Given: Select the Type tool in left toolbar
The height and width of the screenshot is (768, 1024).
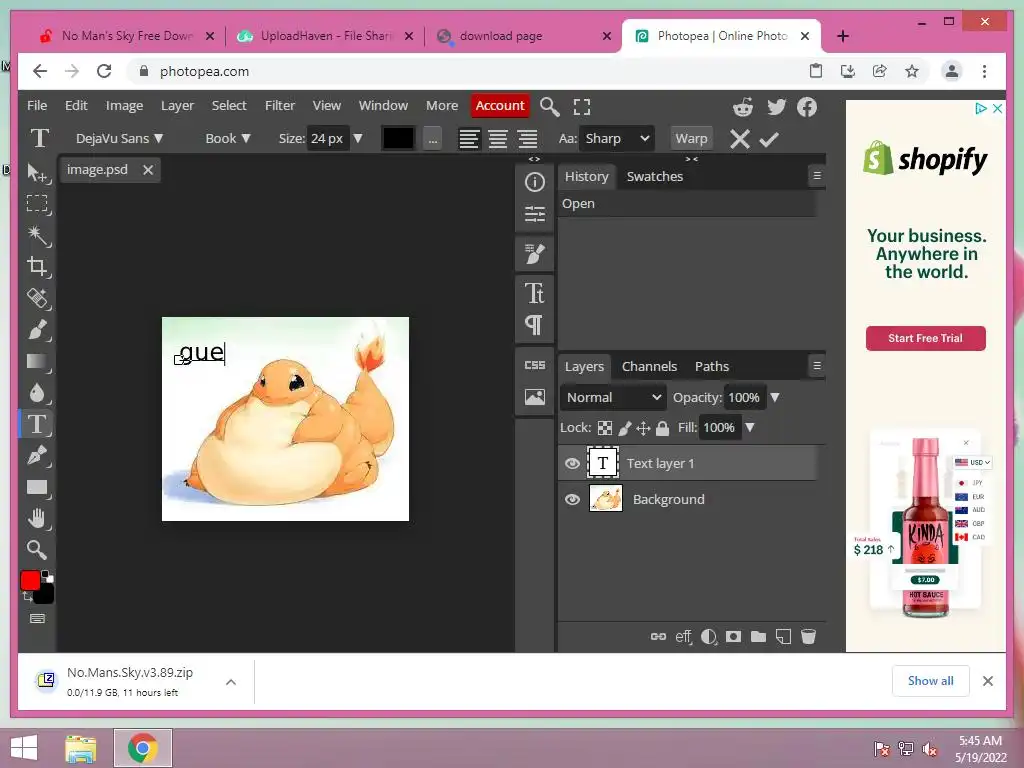Looking at the screenshot, I should [x=37, y=424].
